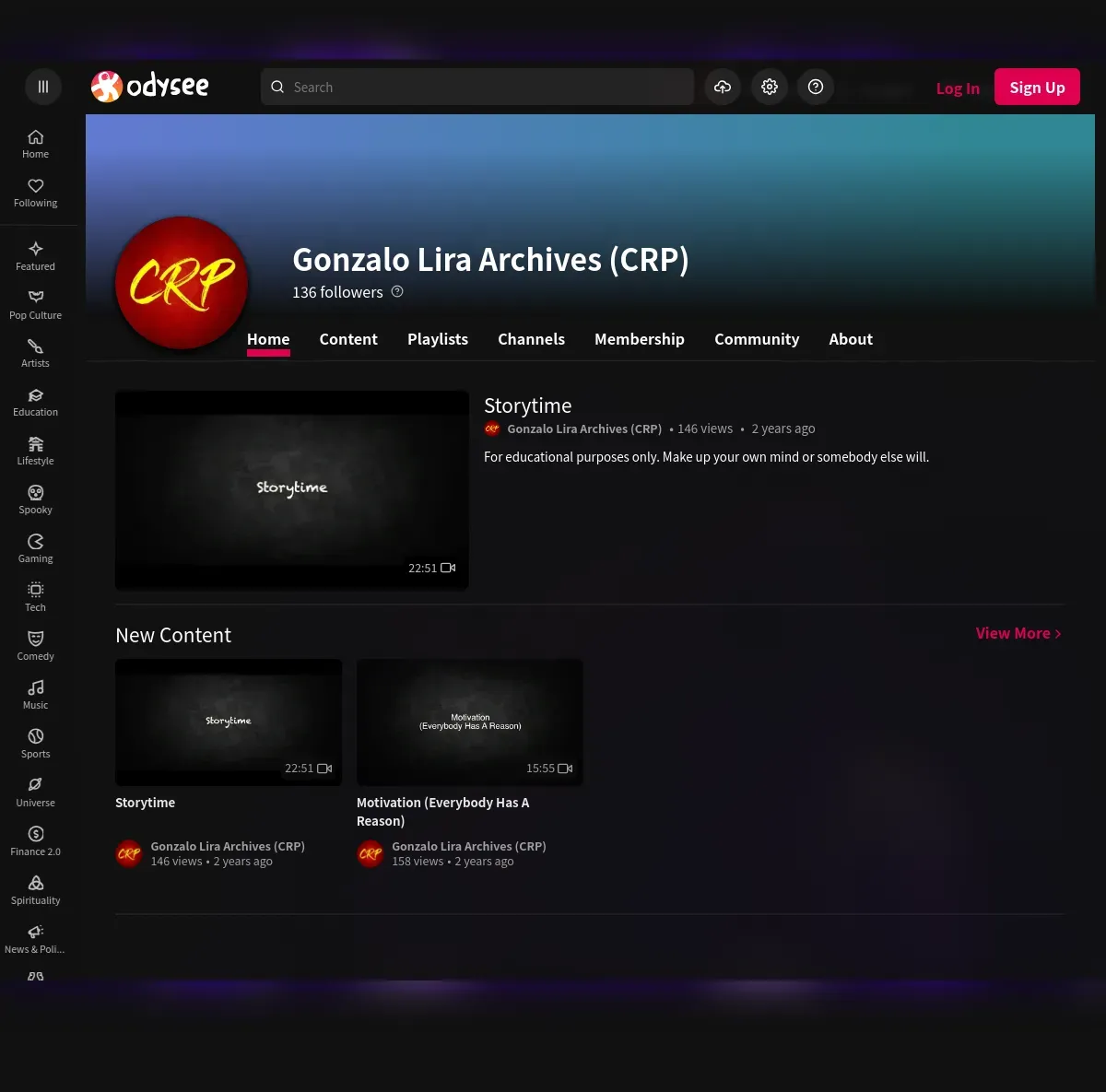The width and height of the screenshot is (1106, 1092).
Task: Click '136 followers' text
Action: [337, 292]
